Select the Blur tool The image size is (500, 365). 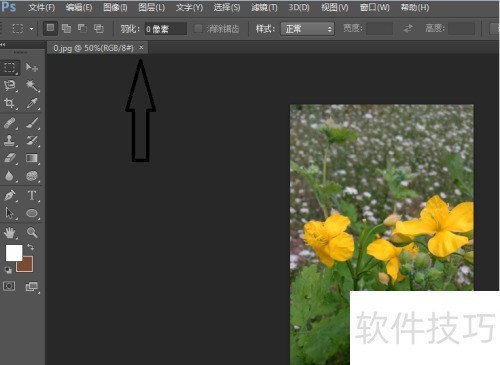[x=10, y=176]
